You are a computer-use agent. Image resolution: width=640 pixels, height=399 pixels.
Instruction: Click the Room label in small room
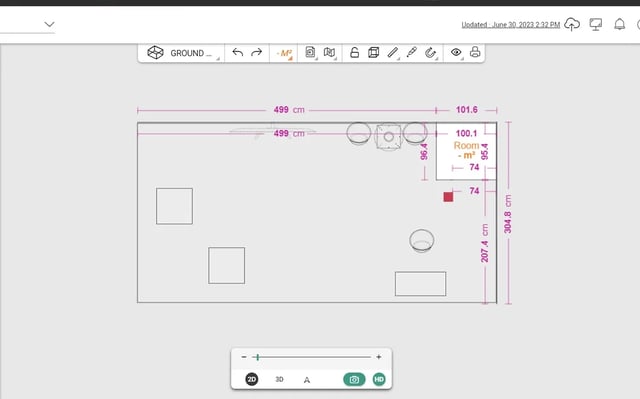(466, 146)
